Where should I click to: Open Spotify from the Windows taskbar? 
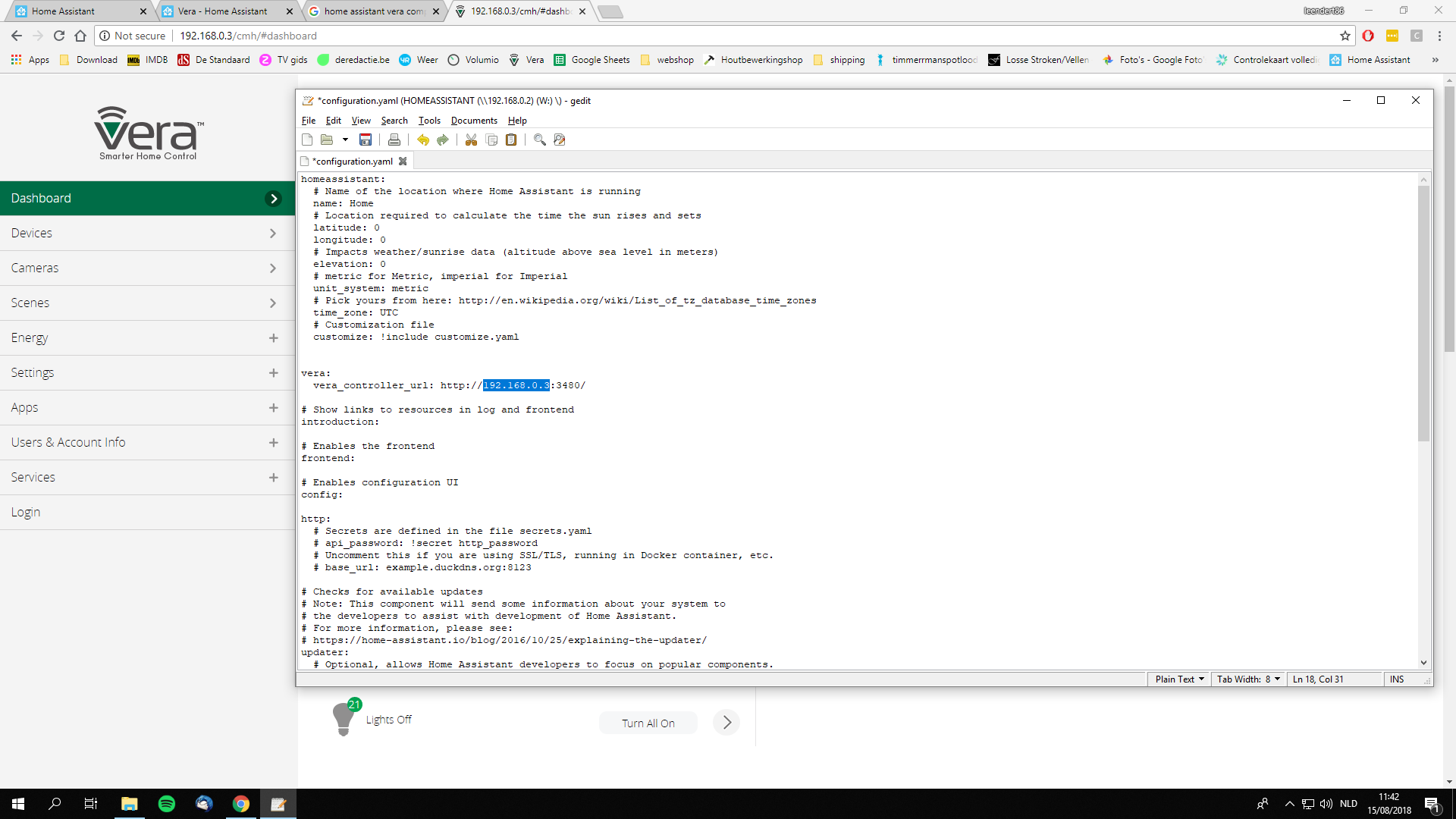(x=167, y=804)
